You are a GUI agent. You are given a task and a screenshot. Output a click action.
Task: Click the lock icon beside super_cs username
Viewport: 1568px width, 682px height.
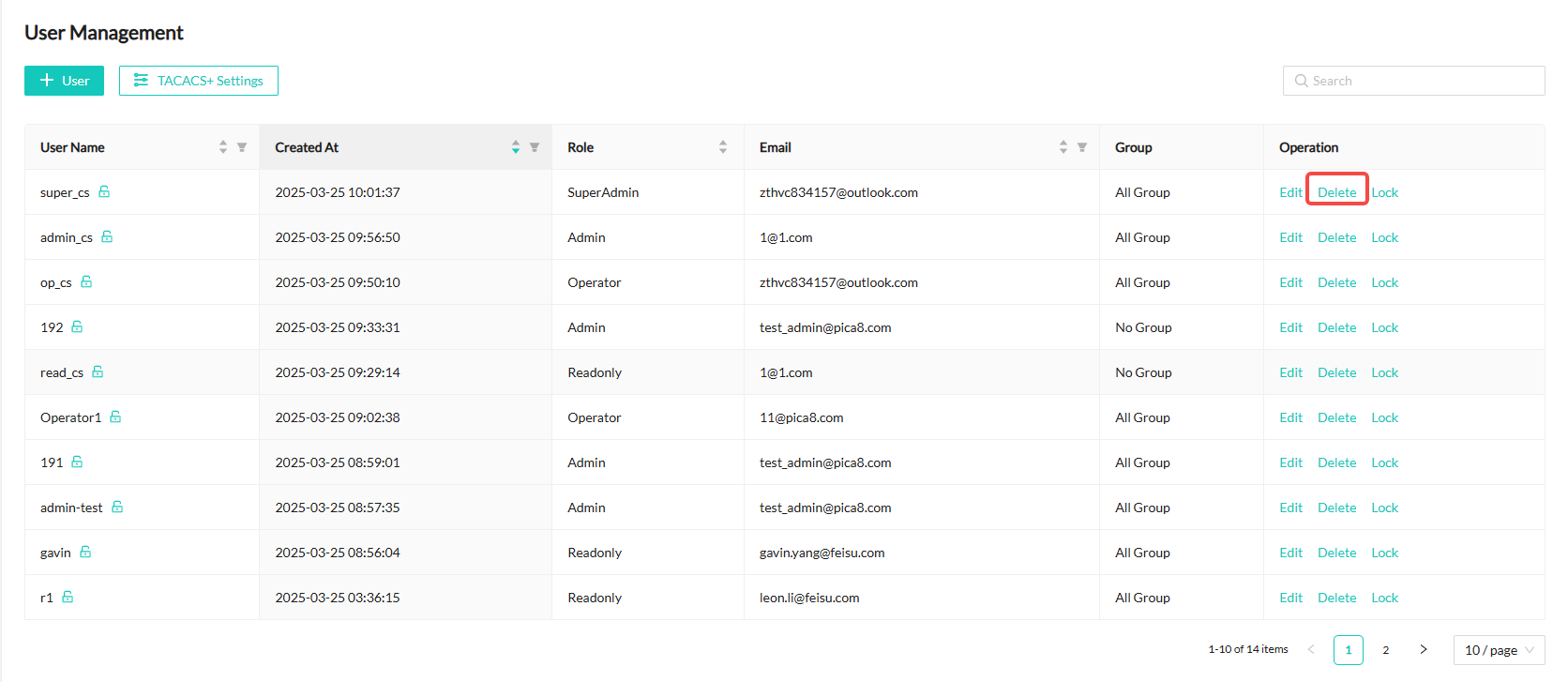[104, 191]
